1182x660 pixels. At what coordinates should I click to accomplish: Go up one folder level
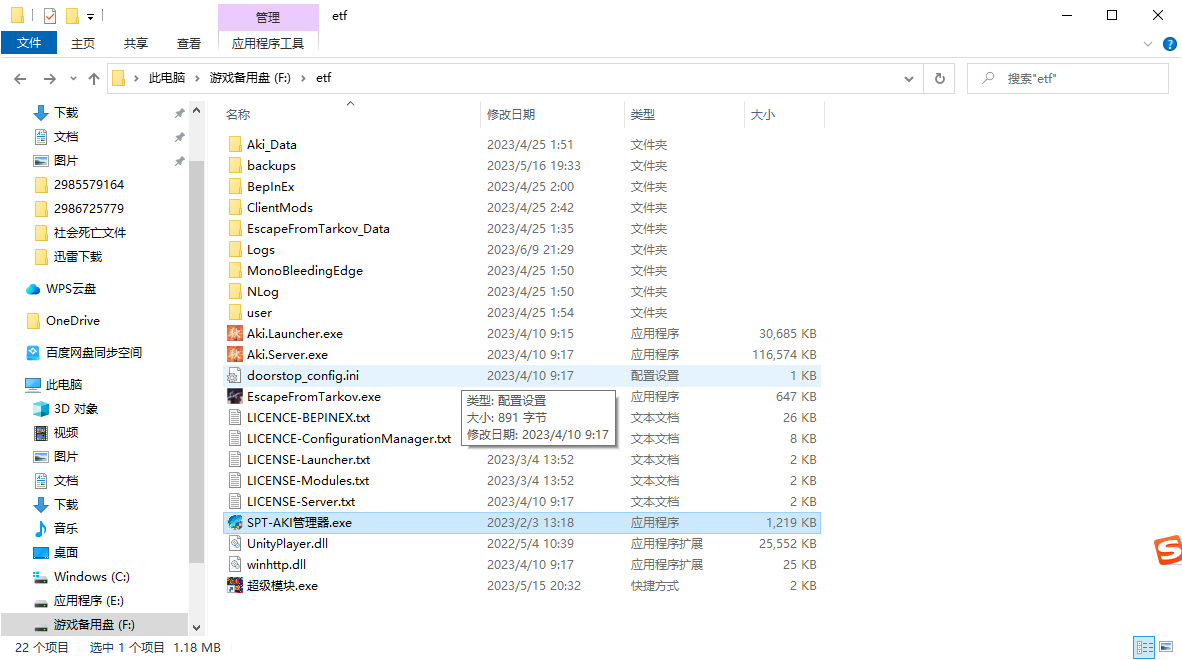(x=93, y=78)
